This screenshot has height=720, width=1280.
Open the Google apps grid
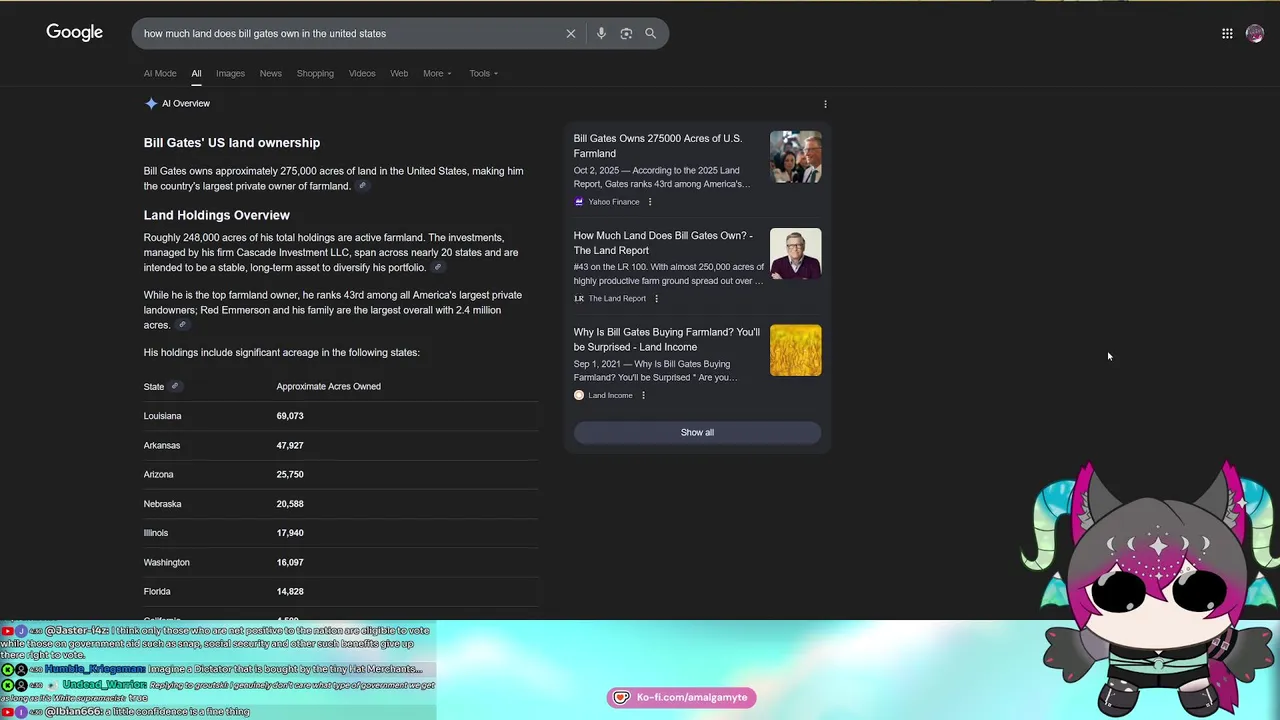(x=1227, y=33)
